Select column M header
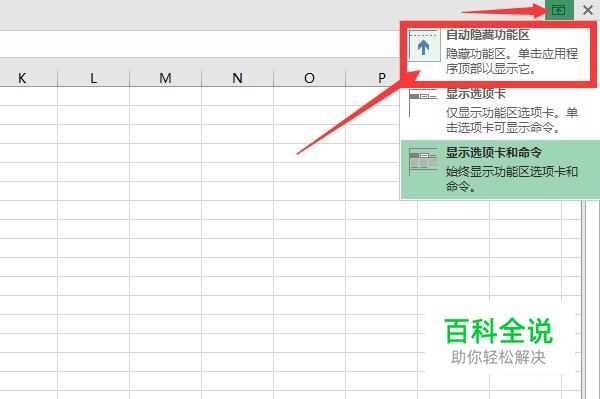 point(165,78)
